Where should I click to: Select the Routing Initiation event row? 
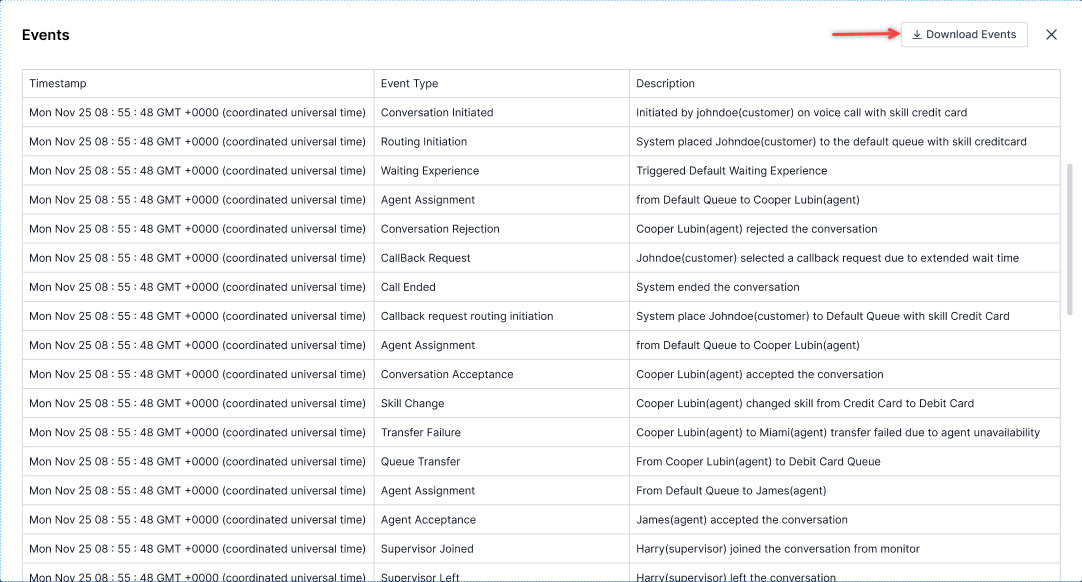pyautogui.click(x=424, y=142)
